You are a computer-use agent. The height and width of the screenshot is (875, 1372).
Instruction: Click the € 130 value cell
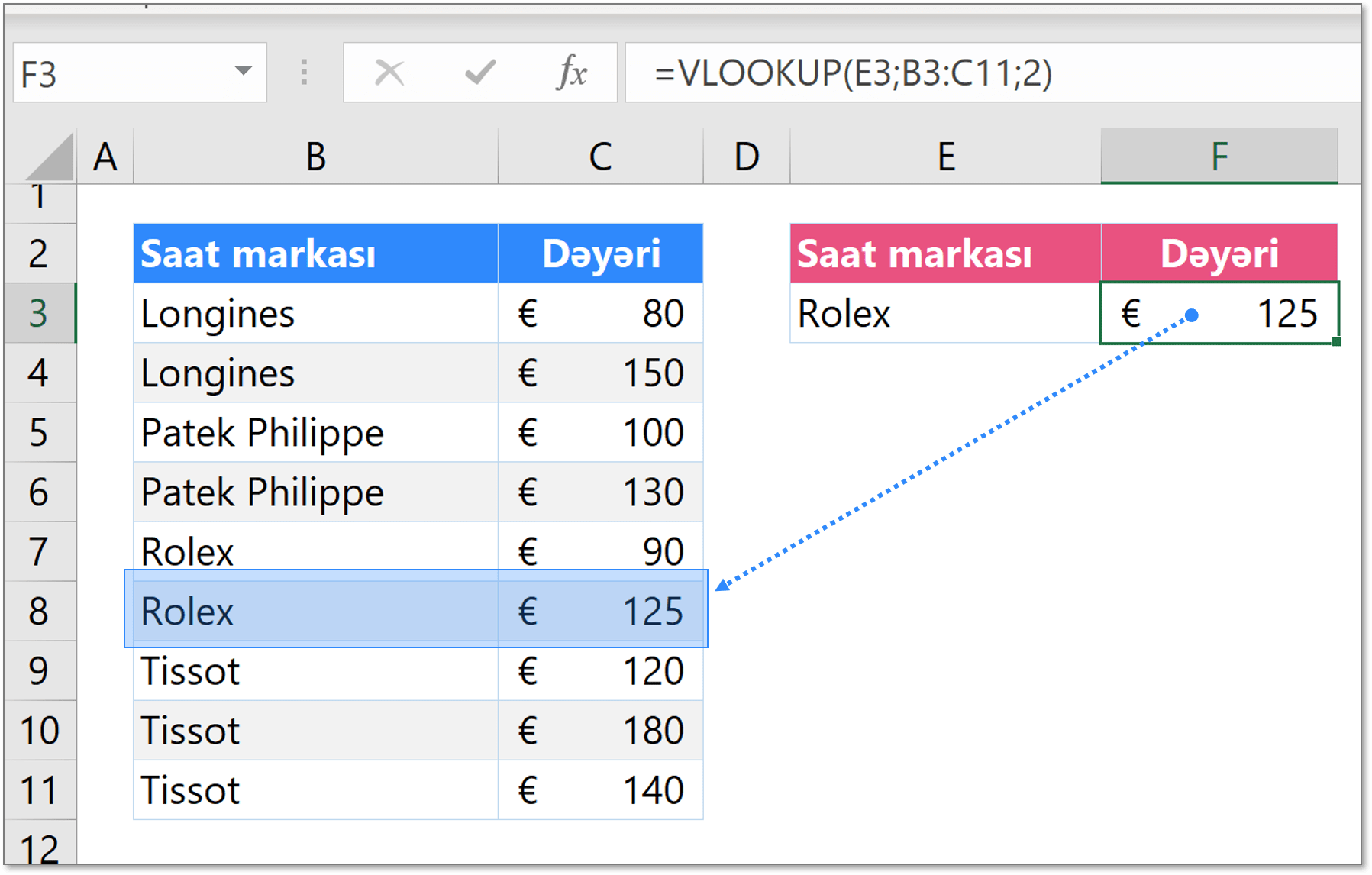pyautogui.click(x=600, y=492)
